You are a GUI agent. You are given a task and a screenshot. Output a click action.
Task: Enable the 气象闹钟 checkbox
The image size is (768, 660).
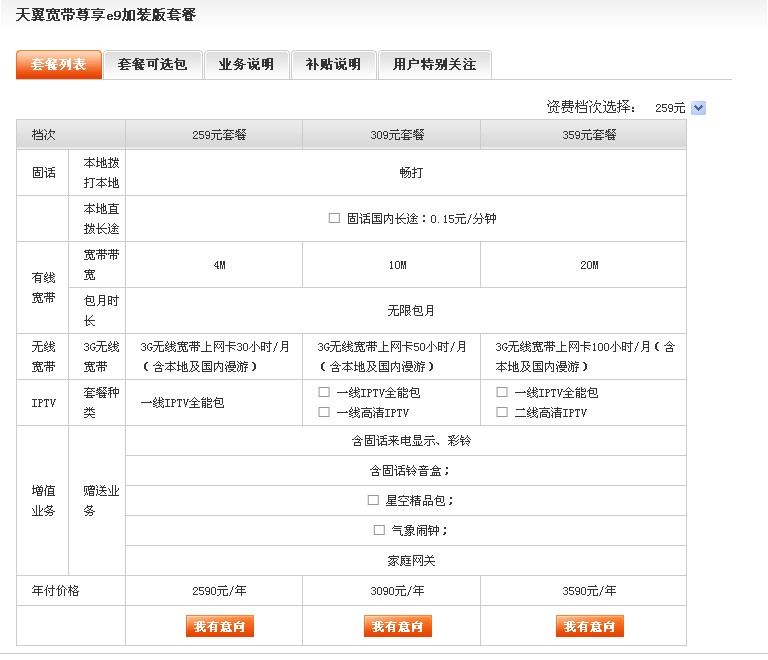point(379,530)
